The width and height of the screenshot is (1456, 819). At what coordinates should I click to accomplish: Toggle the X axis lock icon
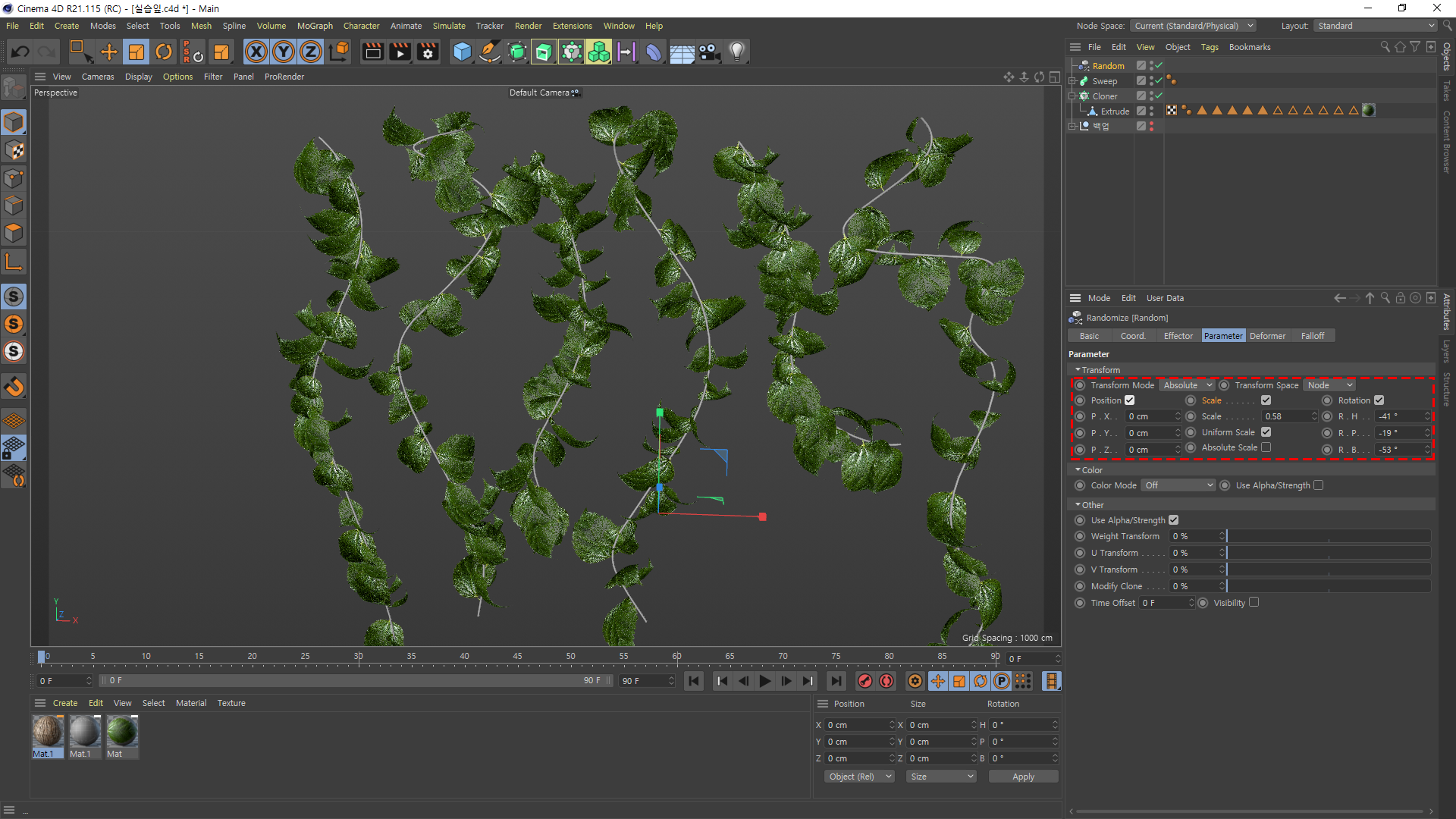click(256, 52)
